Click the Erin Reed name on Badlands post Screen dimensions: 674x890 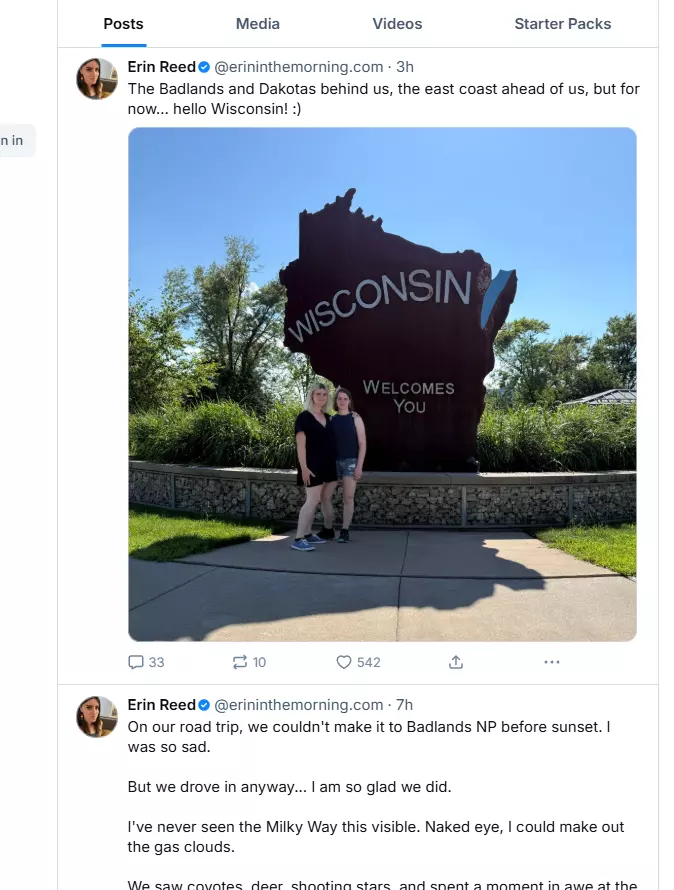coord(161,705)
